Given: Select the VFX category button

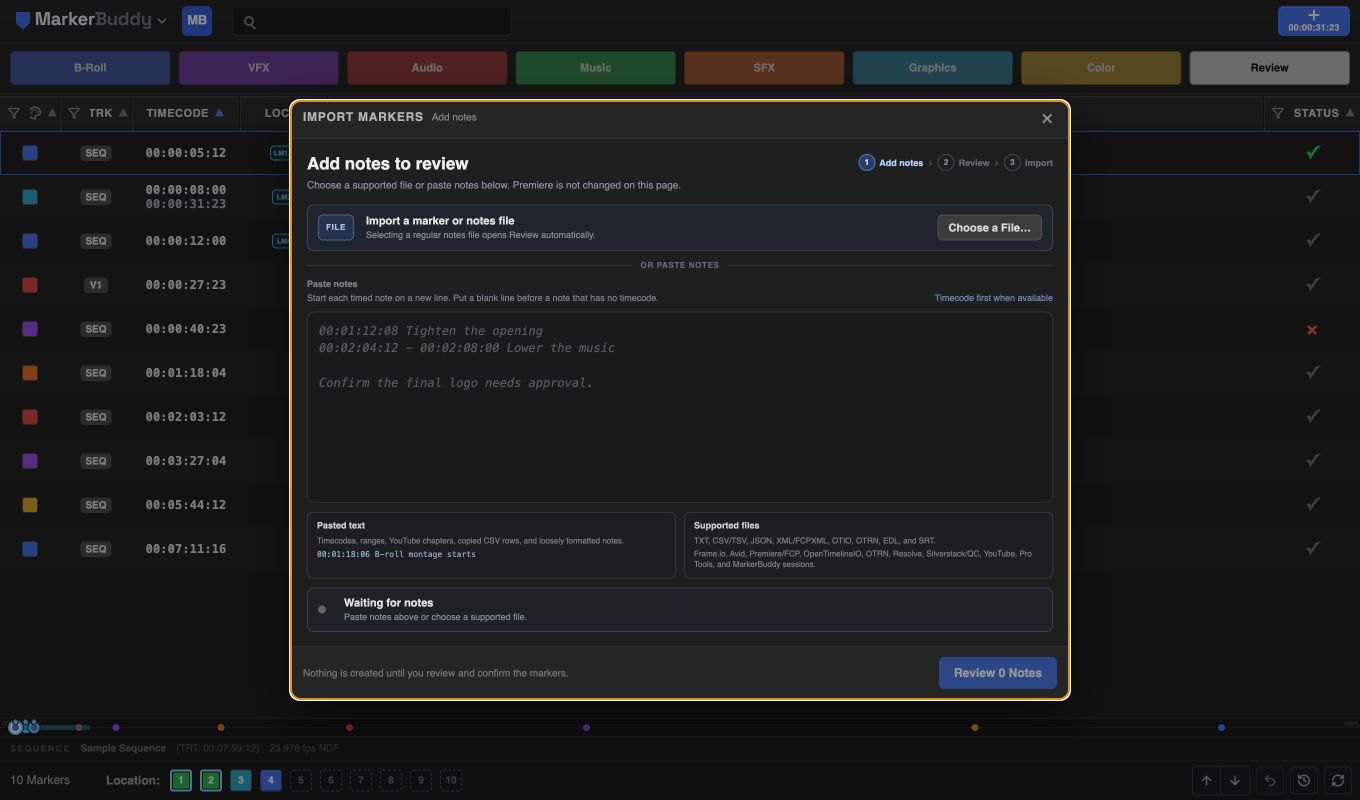Looking at the screenshot, I should [258, 68].
